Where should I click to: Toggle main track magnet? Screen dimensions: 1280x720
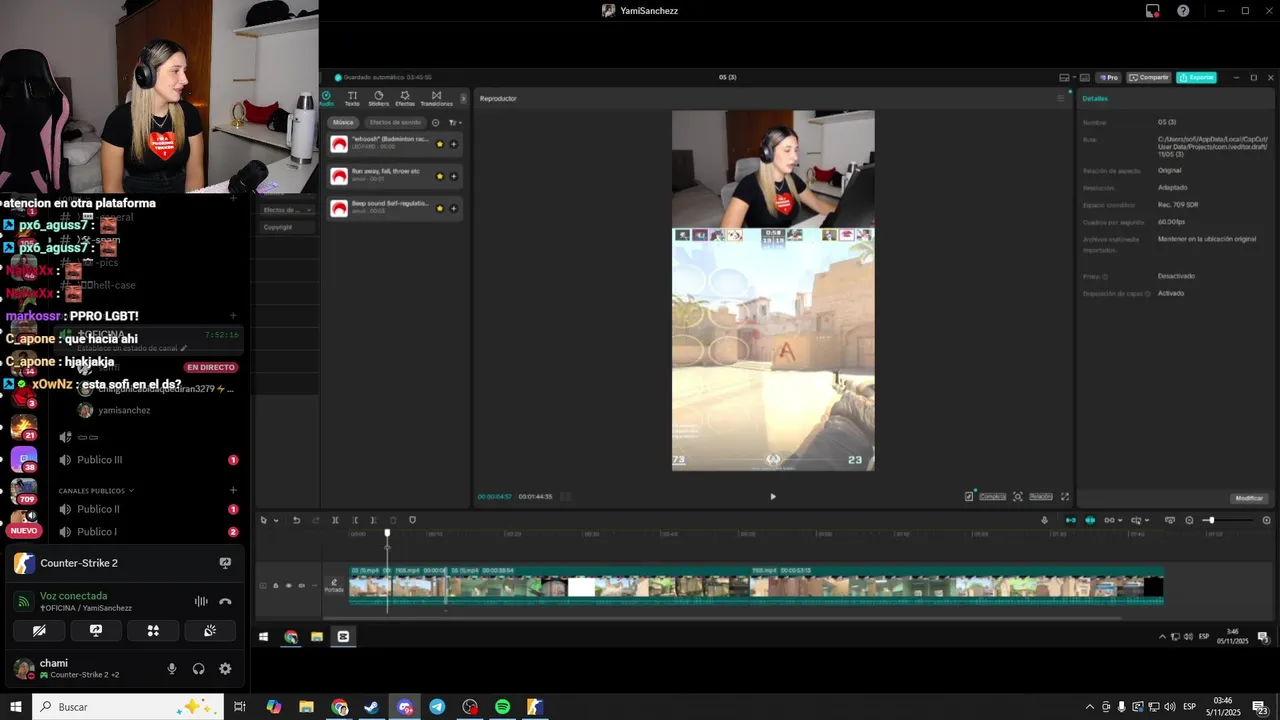click(1071, 520)
